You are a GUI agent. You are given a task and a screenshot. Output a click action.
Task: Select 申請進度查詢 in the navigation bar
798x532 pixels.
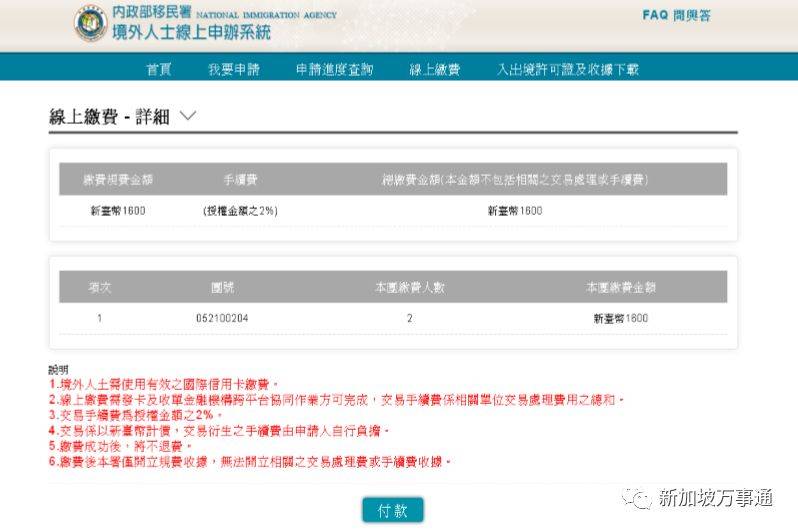[334, 69]
